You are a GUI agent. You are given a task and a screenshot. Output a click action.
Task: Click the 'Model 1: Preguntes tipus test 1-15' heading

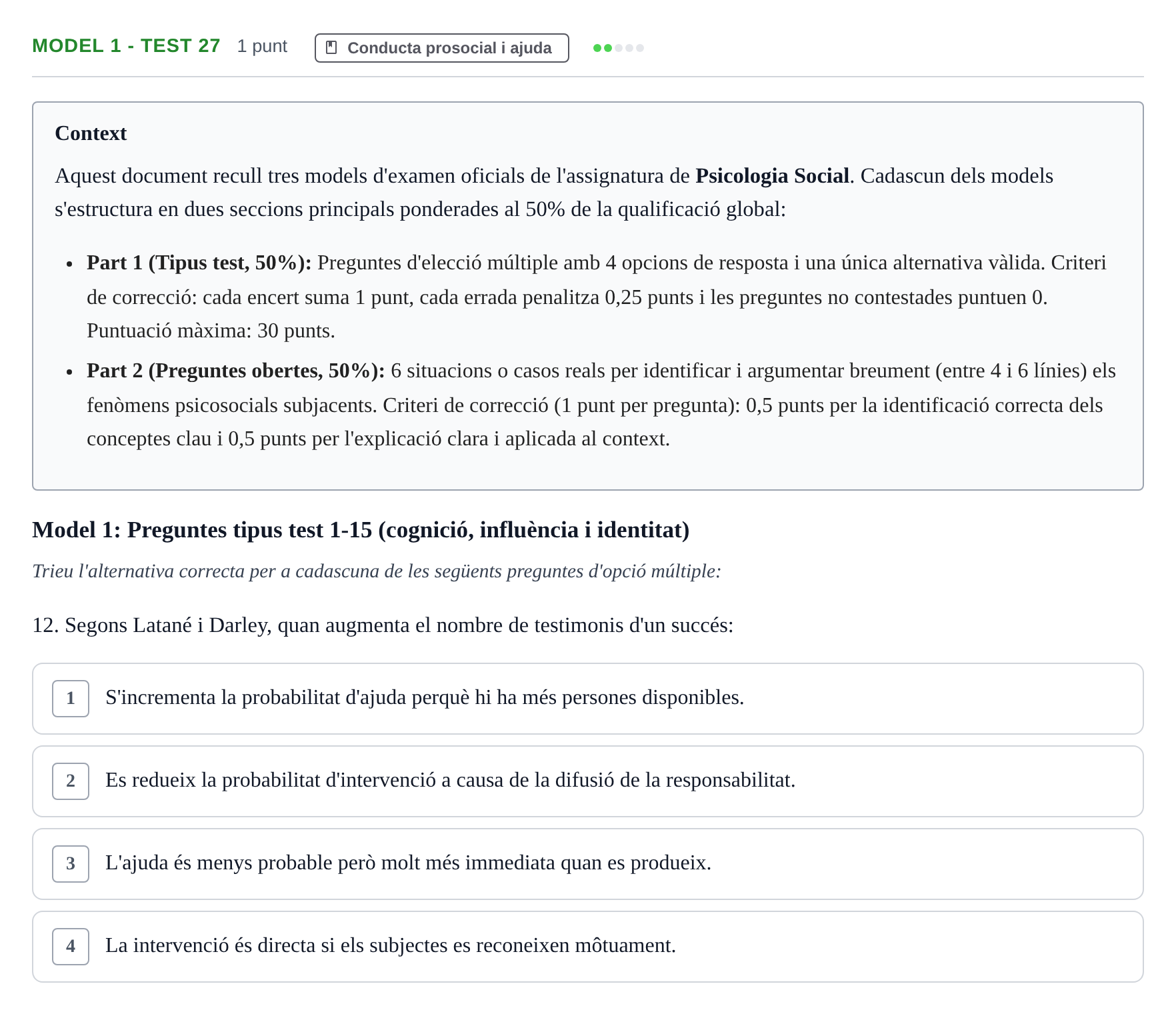(361, 530)
